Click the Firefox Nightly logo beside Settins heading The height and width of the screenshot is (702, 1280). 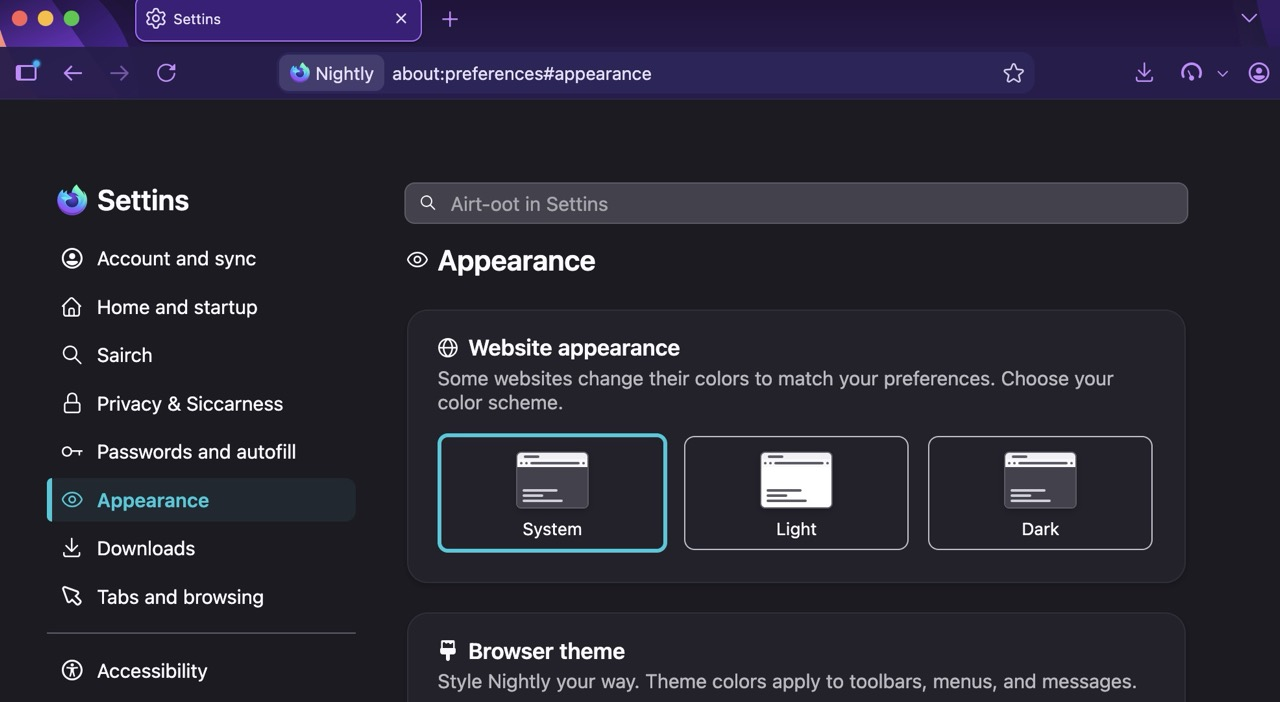72,200
